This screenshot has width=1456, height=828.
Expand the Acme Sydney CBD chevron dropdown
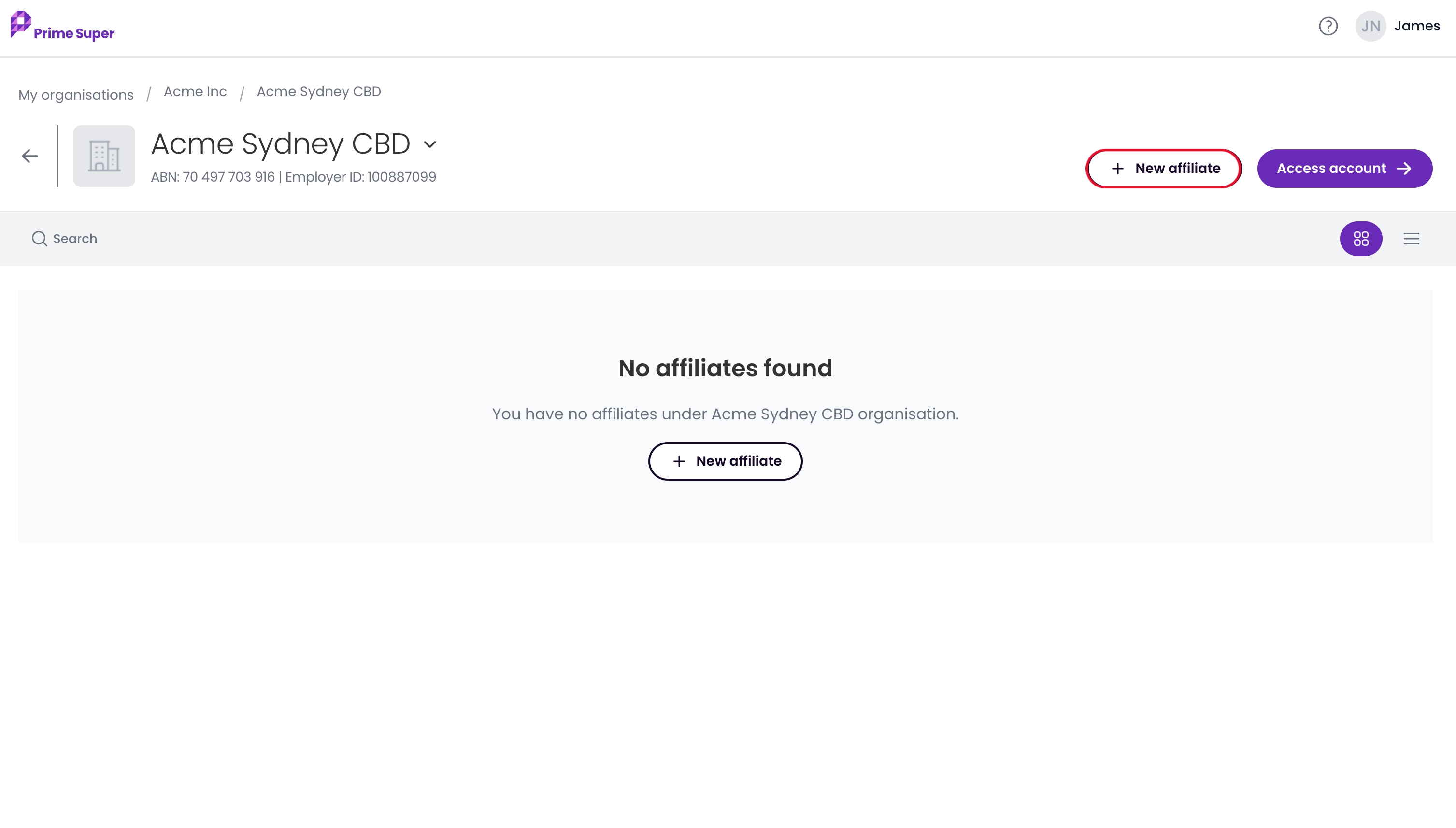[430, 144]
